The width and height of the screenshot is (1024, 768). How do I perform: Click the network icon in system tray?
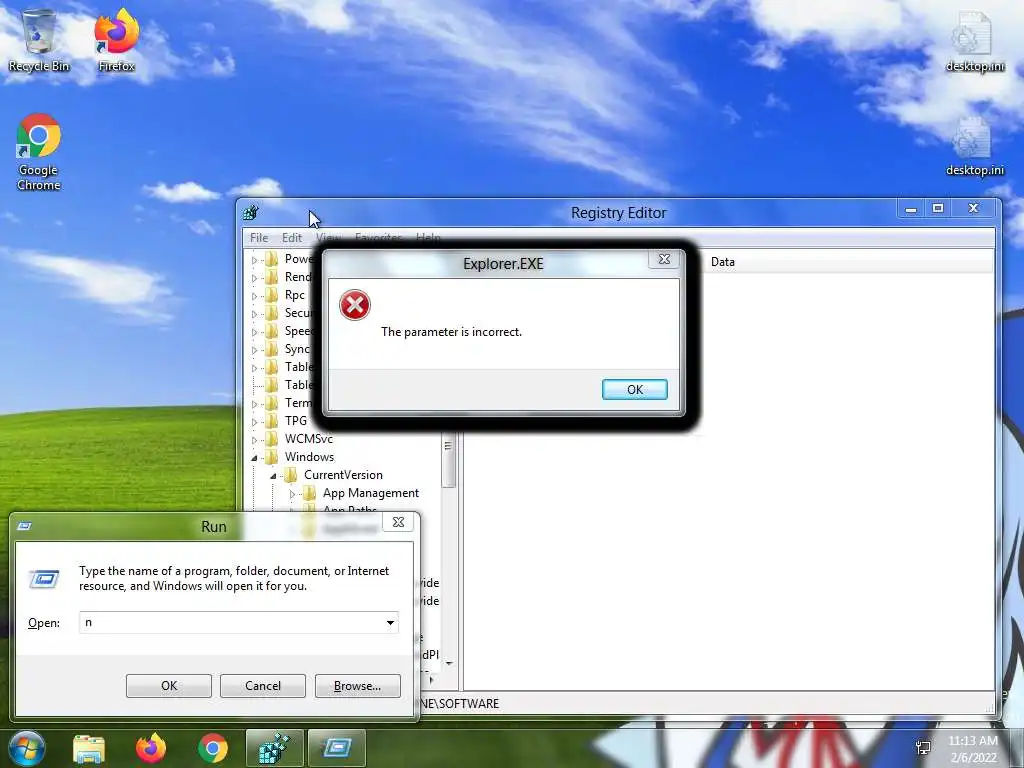click(x=923, y=748)
